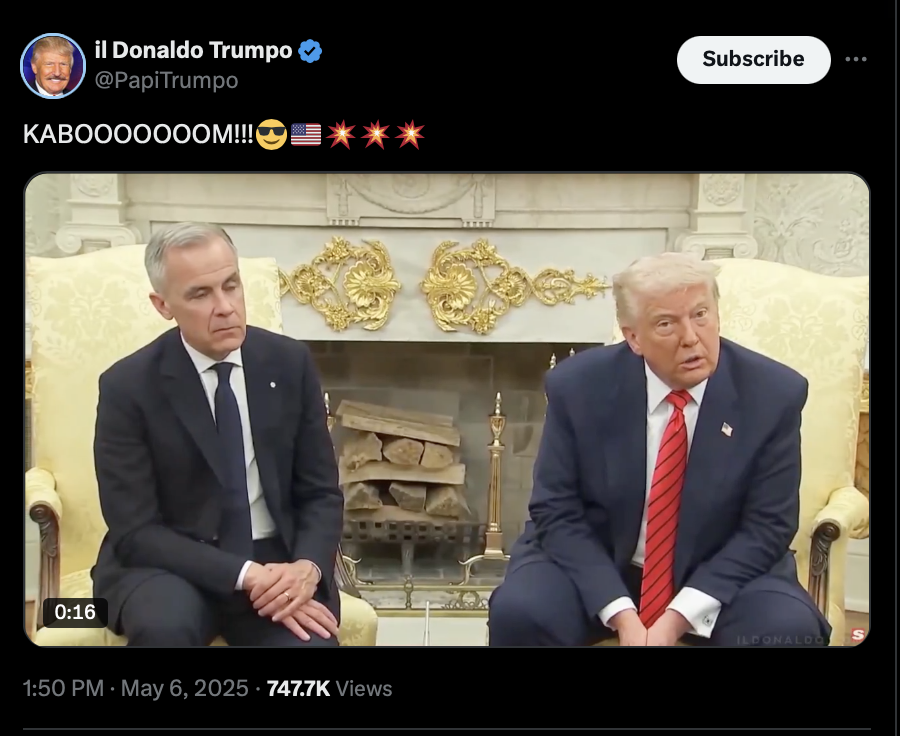Play the Oval Office video
The image size is (900, 736).
click(x=447, y=409)
